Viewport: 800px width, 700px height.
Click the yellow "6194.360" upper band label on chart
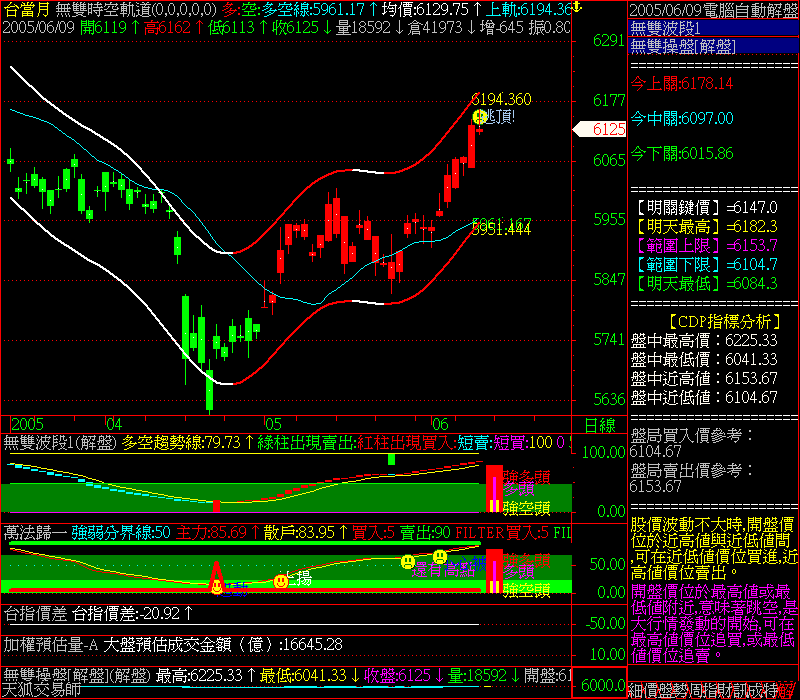(x=501, y=99)
